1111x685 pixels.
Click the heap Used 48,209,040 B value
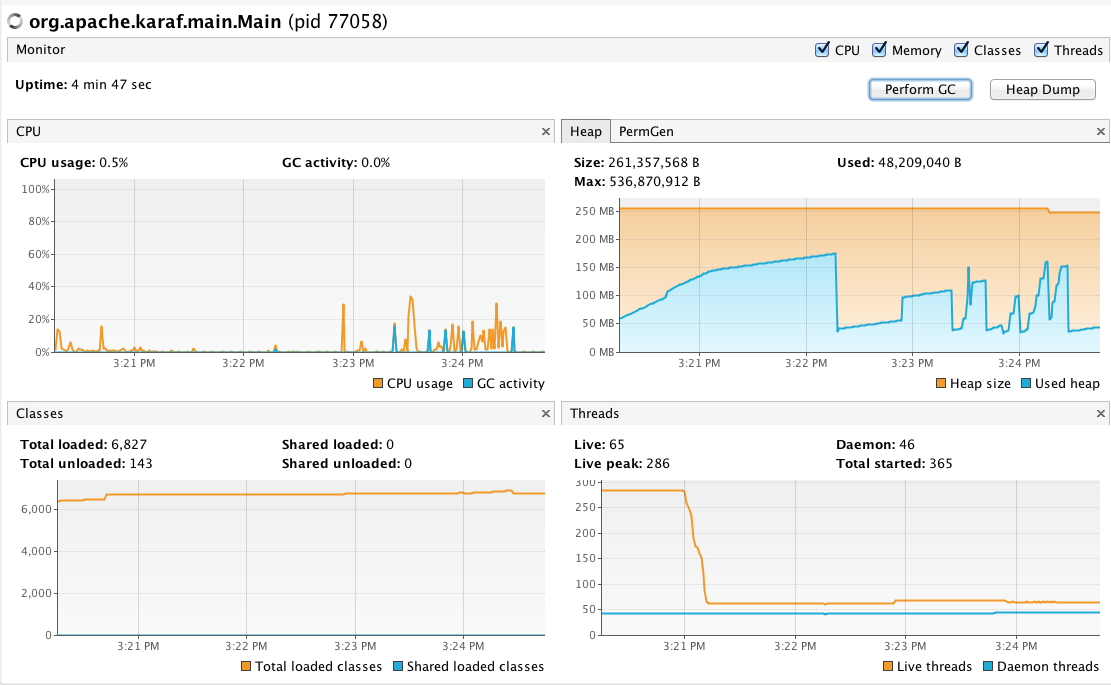pos(920,162)
